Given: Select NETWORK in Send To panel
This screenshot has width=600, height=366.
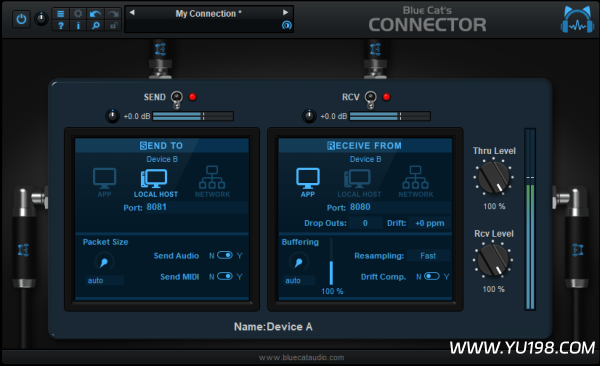Looking at the screenshot, I should pos(212,182).
